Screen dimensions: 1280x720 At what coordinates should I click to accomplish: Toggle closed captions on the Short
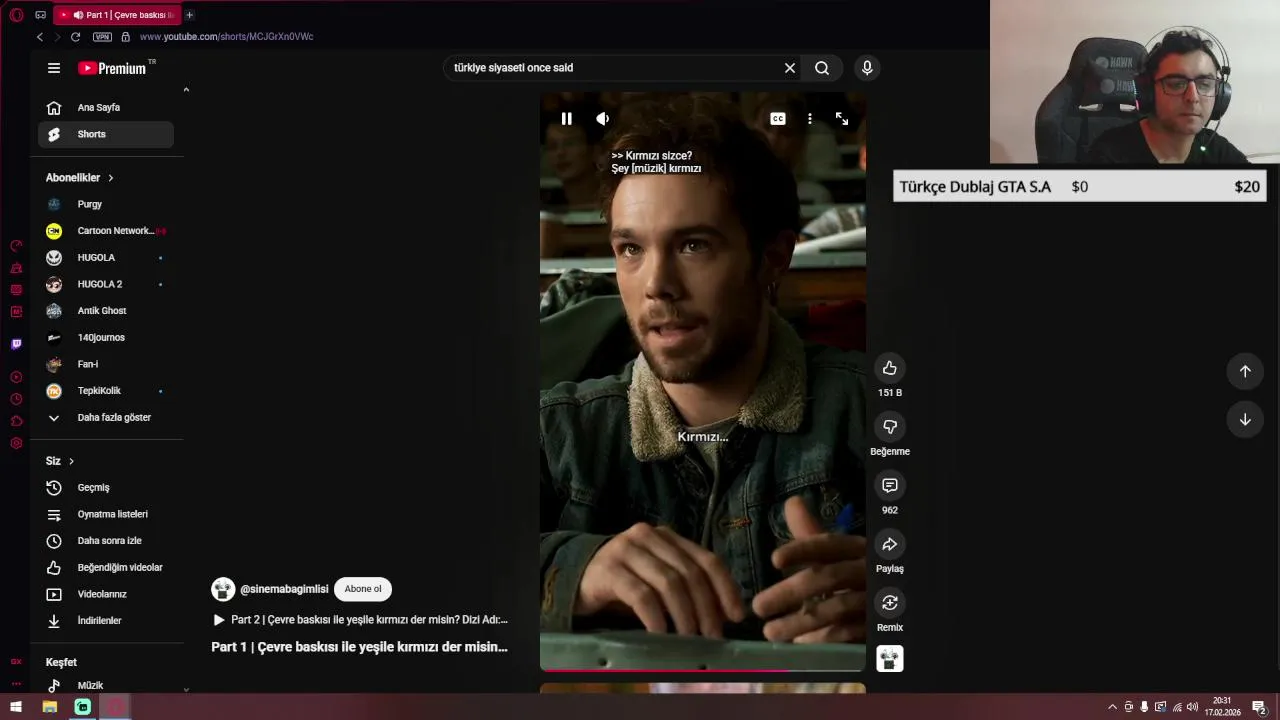pos(778,118)
